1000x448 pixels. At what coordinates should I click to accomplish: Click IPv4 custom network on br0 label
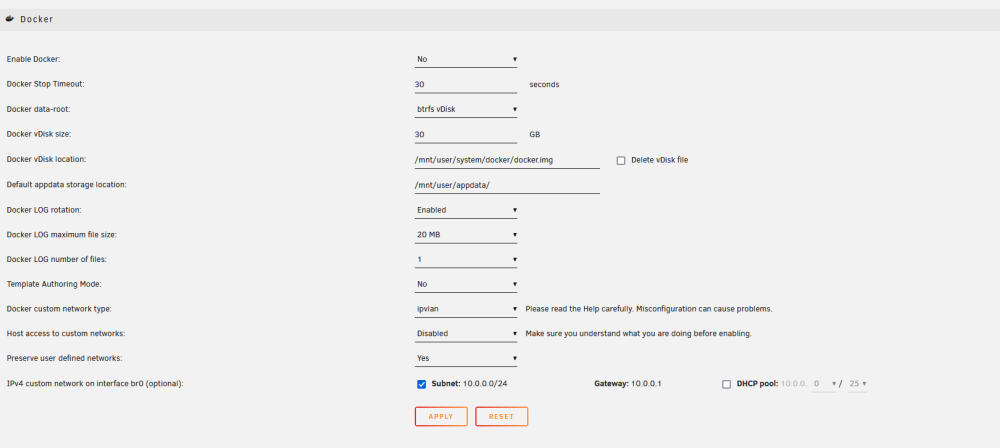[95, 384]
